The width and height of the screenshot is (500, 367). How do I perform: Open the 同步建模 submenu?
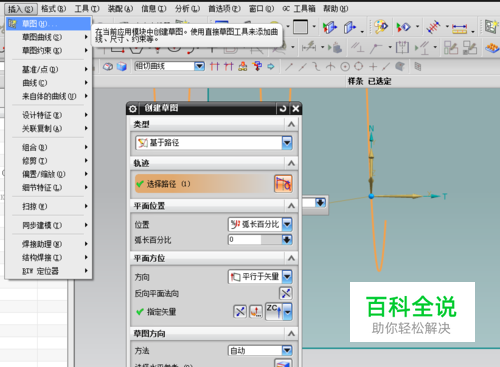pyautogui.click(x=49, y=225)
